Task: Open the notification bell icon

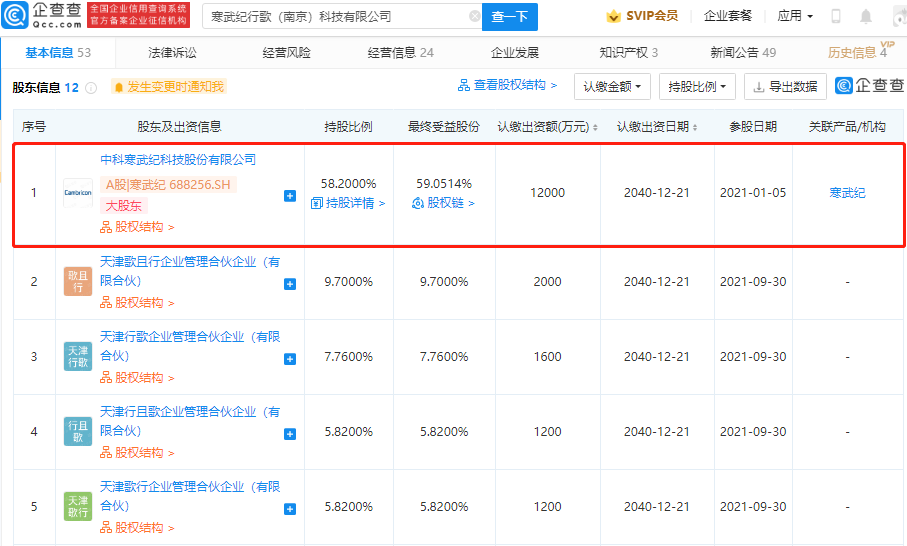Action: coord(866,17)
